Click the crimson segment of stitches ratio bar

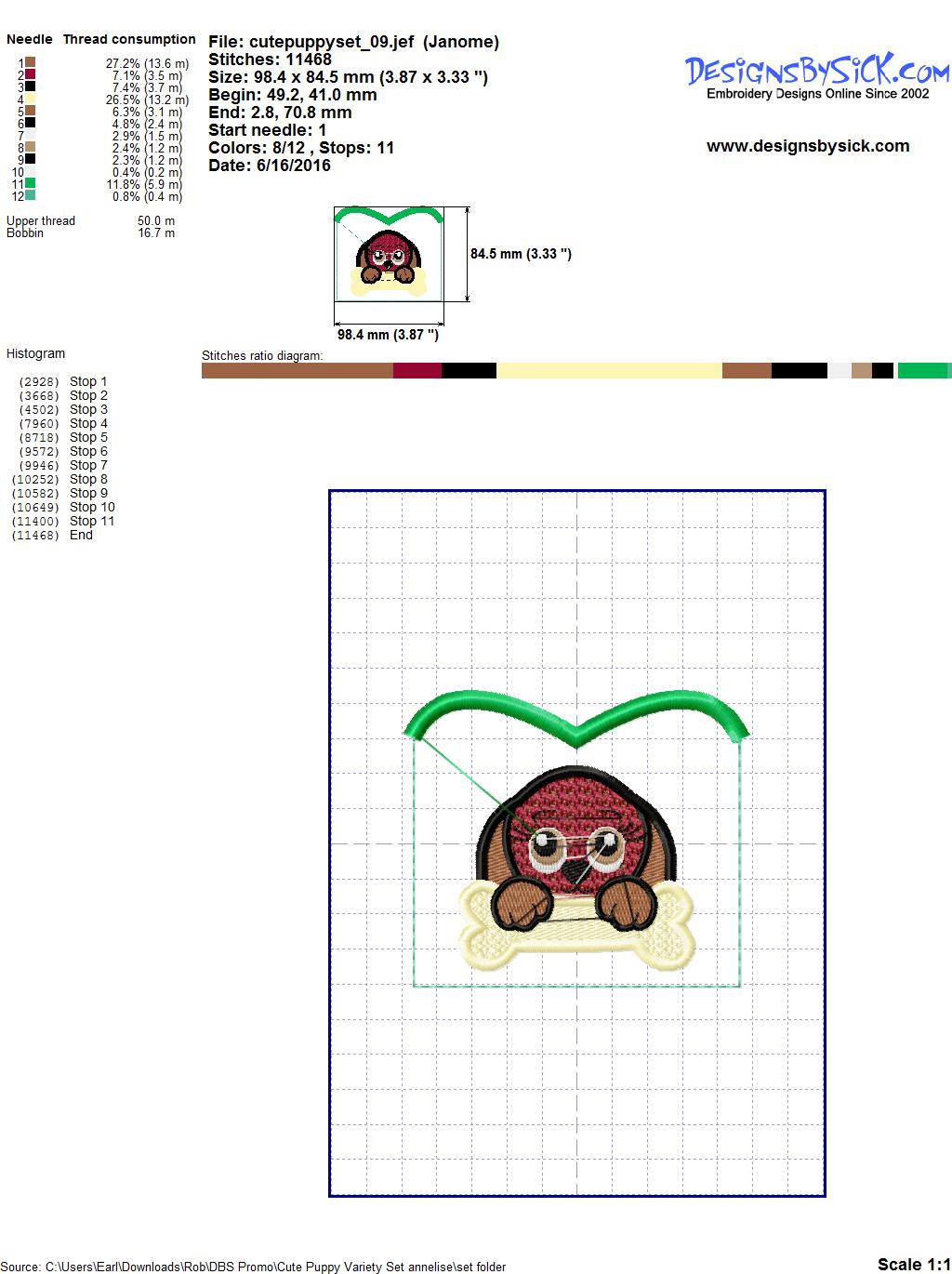(416, 371)
